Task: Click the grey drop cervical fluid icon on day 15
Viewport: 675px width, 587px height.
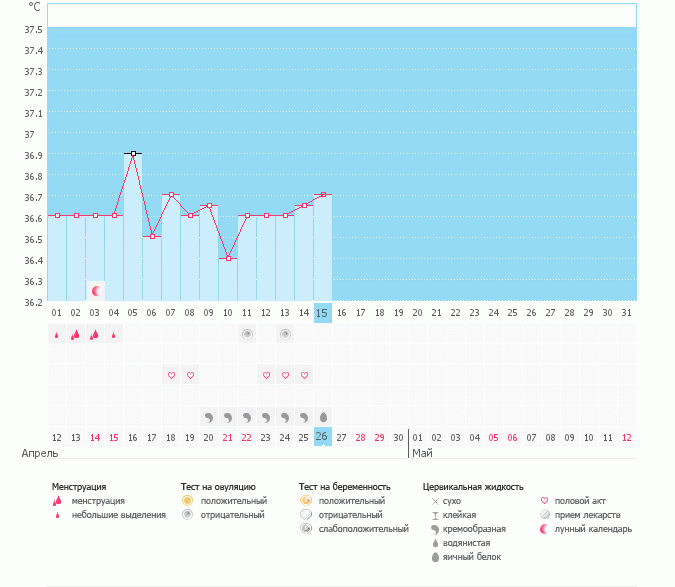Action: coord(323,416)
